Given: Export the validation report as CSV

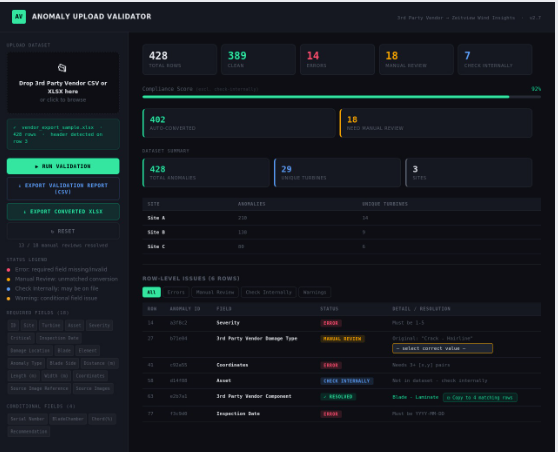Looking at the screenshot, I should click(63, 189).
